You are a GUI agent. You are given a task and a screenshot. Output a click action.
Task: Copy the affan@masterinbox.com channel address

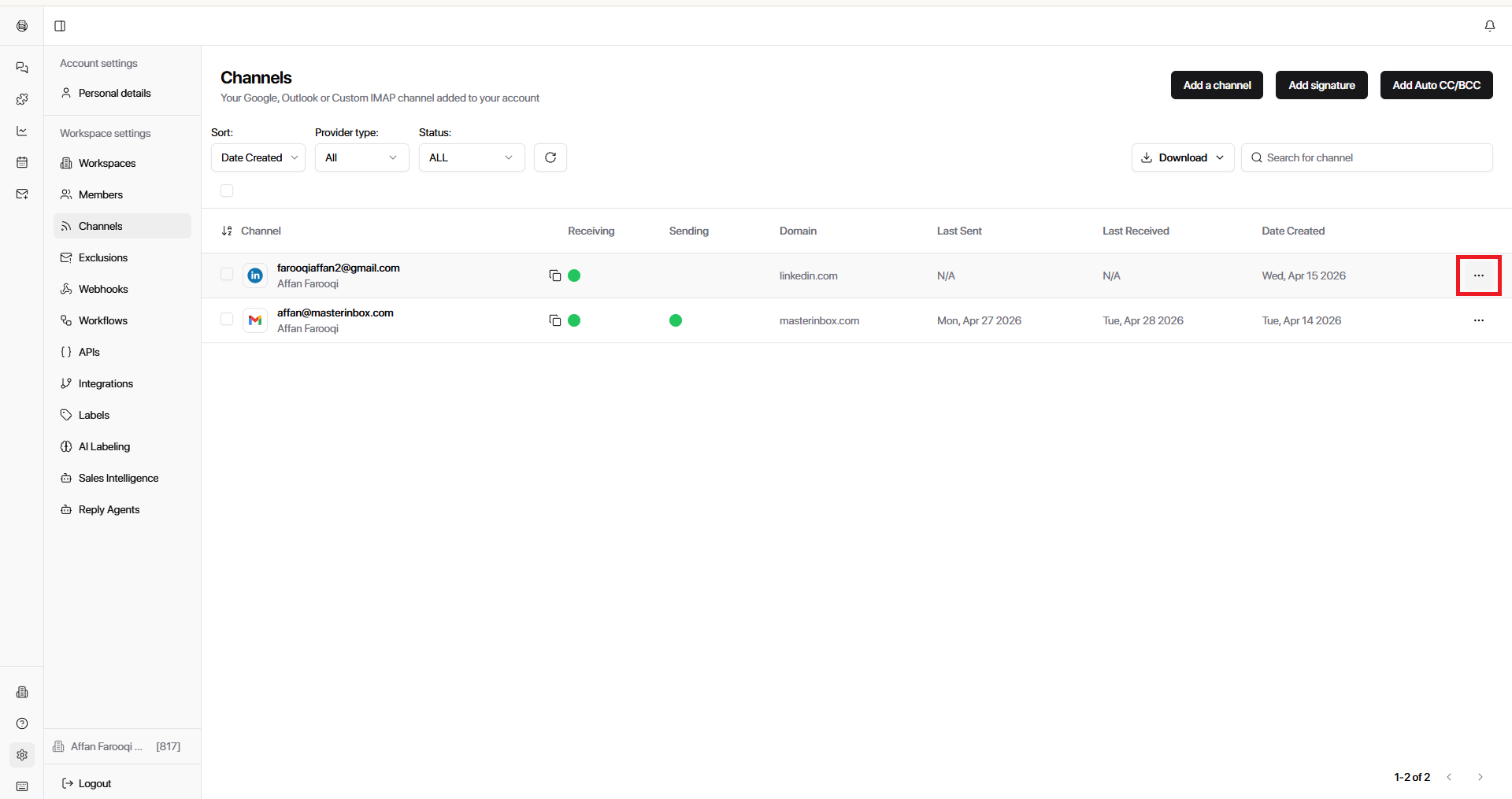pos(554,320)
